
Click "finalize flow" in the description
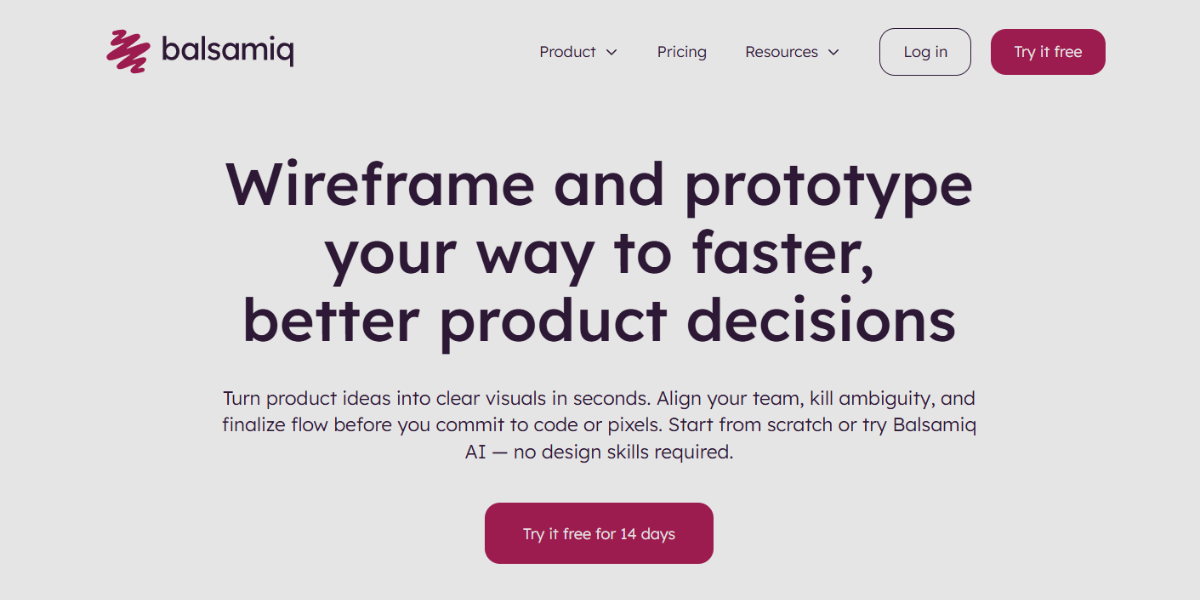[x=275, y=425]
